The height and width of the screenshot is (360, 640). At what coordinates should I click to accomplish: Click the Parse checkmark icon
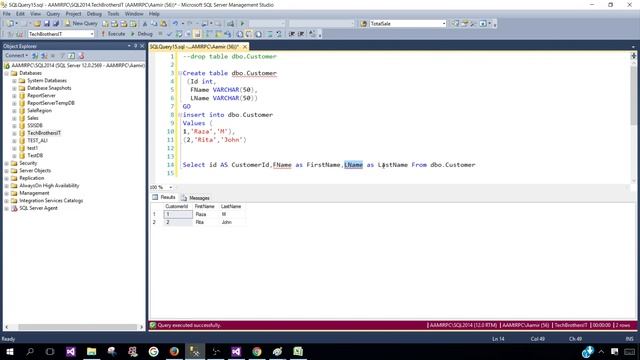[x=170, y=34]
